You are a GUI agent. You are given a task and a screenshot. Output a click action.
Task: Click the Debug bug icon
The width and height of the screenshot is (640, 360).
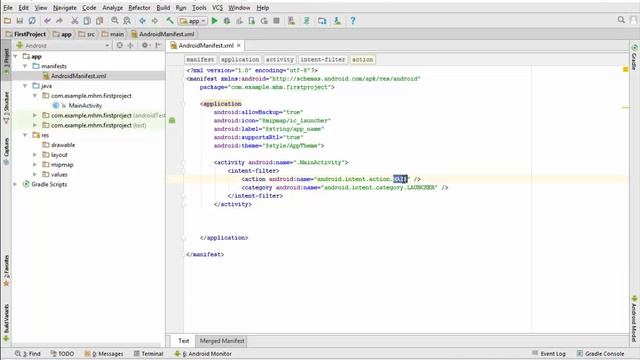click(x=227, y=20)
